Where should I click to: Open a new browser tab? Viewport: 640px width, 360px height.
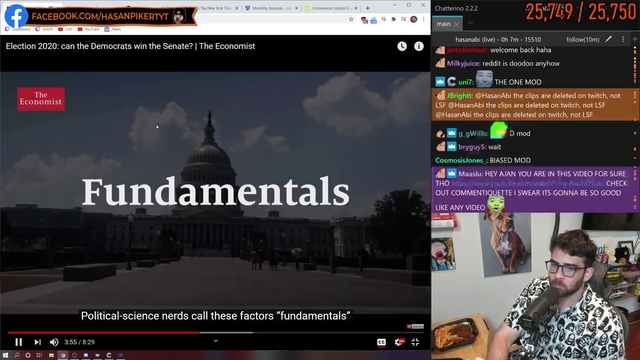pos(367,8)
